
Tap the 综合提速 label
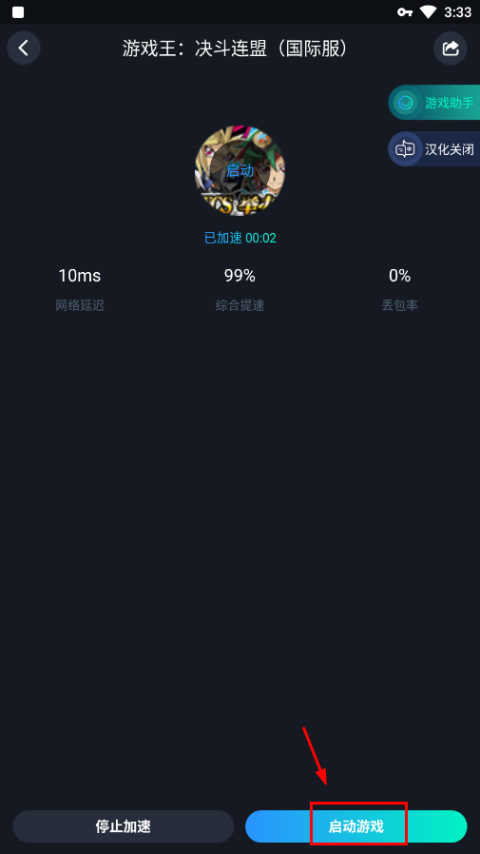point(240,306)
